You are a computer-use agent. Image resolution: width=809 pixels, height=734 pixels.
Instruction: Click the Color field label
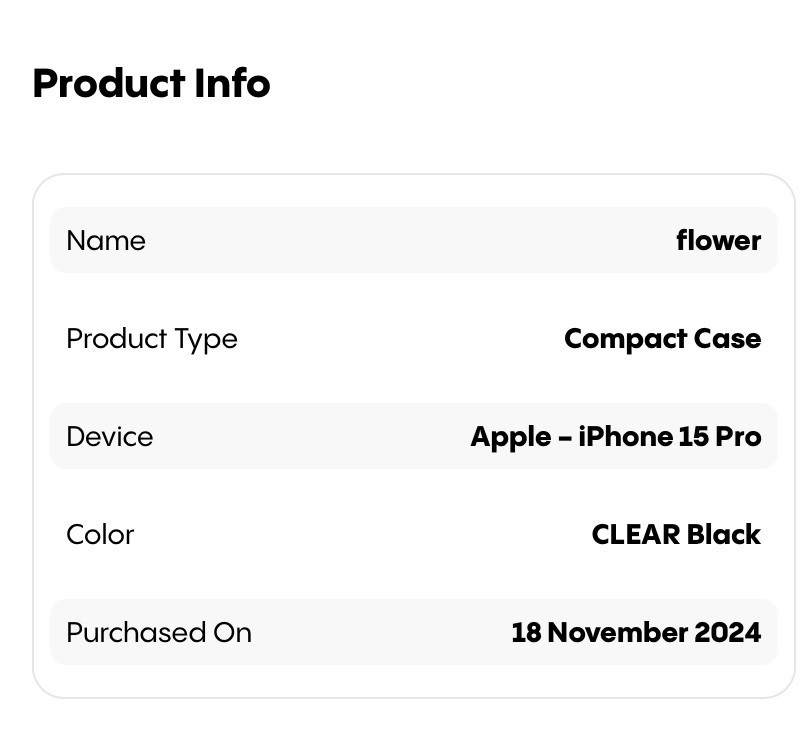pyautogui.click(x=100, y=535)
